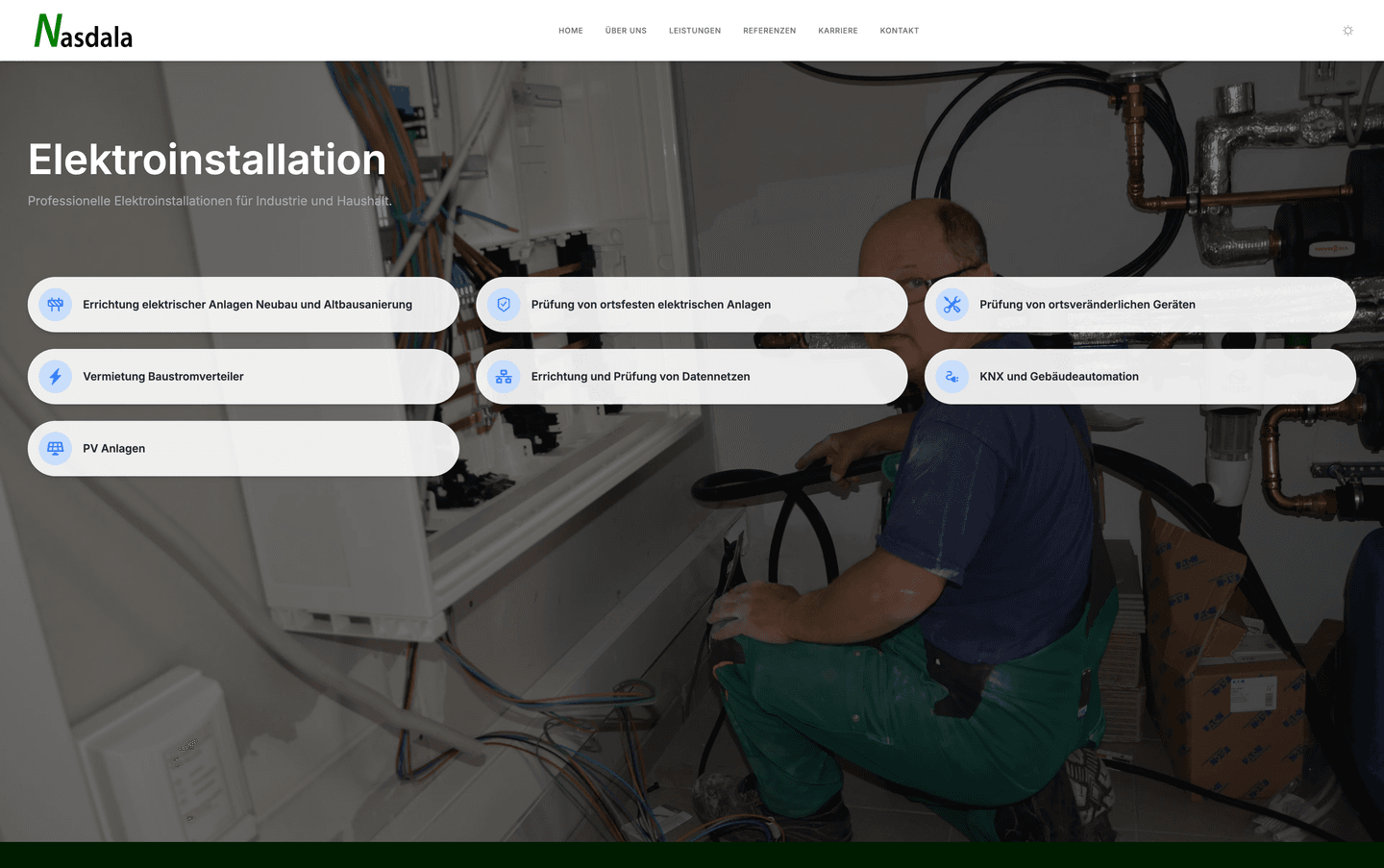Click the solar panel icon for PV Anlagen
Screen dimensions: 1384x868
tap(56, 448)
